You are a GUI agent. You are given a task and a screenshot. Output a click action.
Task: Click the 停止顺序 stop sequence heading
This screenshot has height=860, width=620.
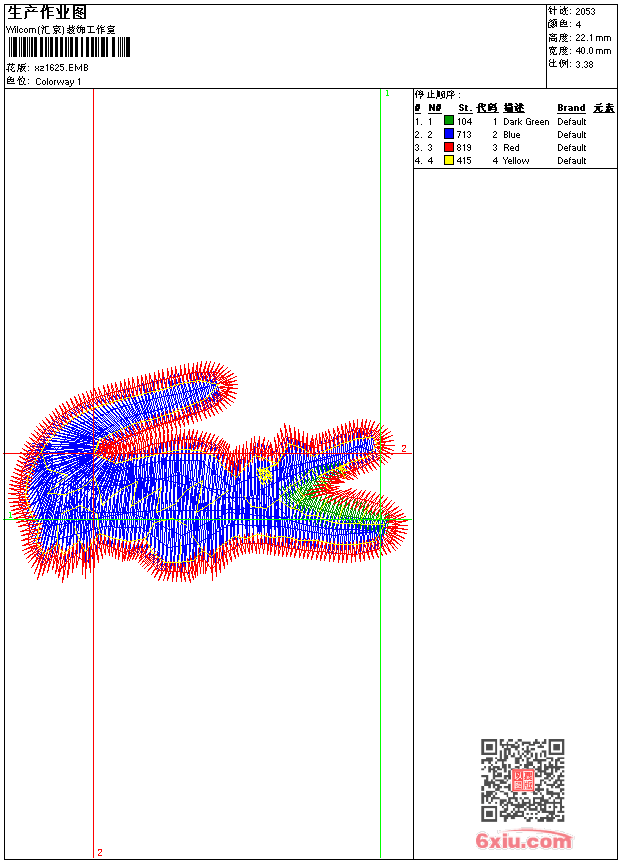tap(437, 95)
